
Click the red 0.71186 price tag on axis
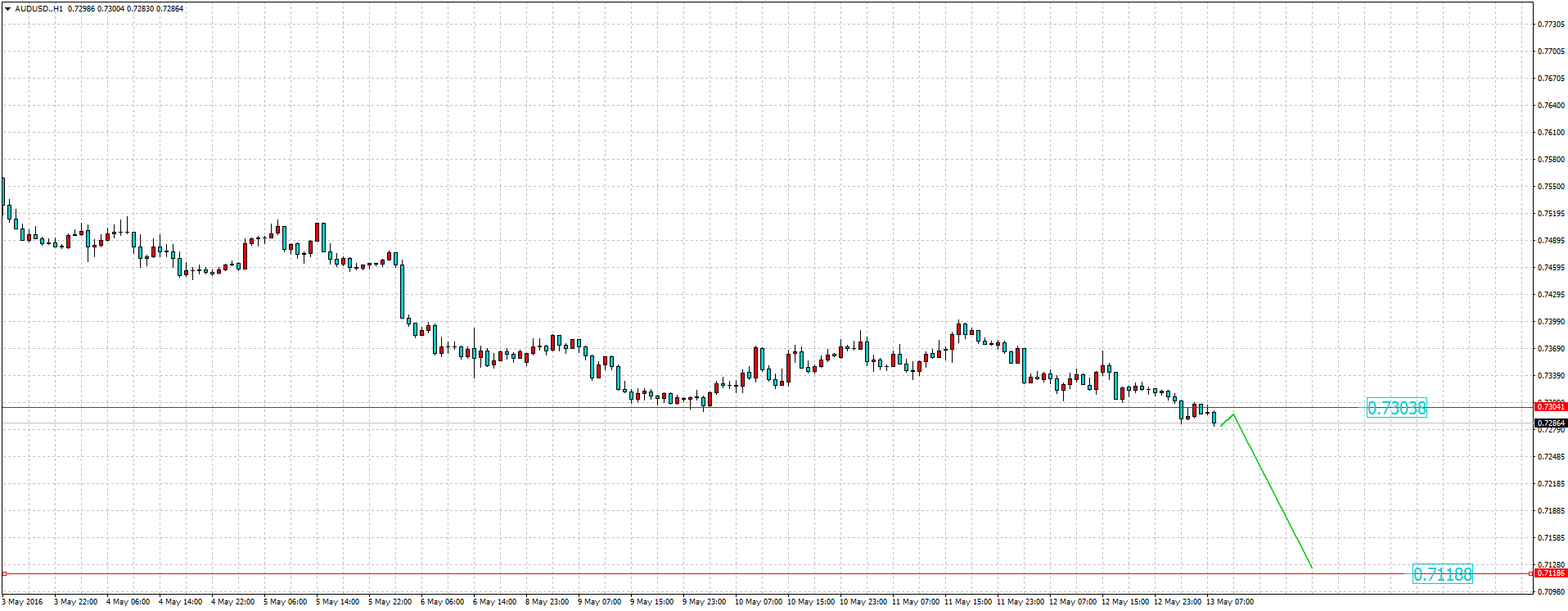(1550, 573)
